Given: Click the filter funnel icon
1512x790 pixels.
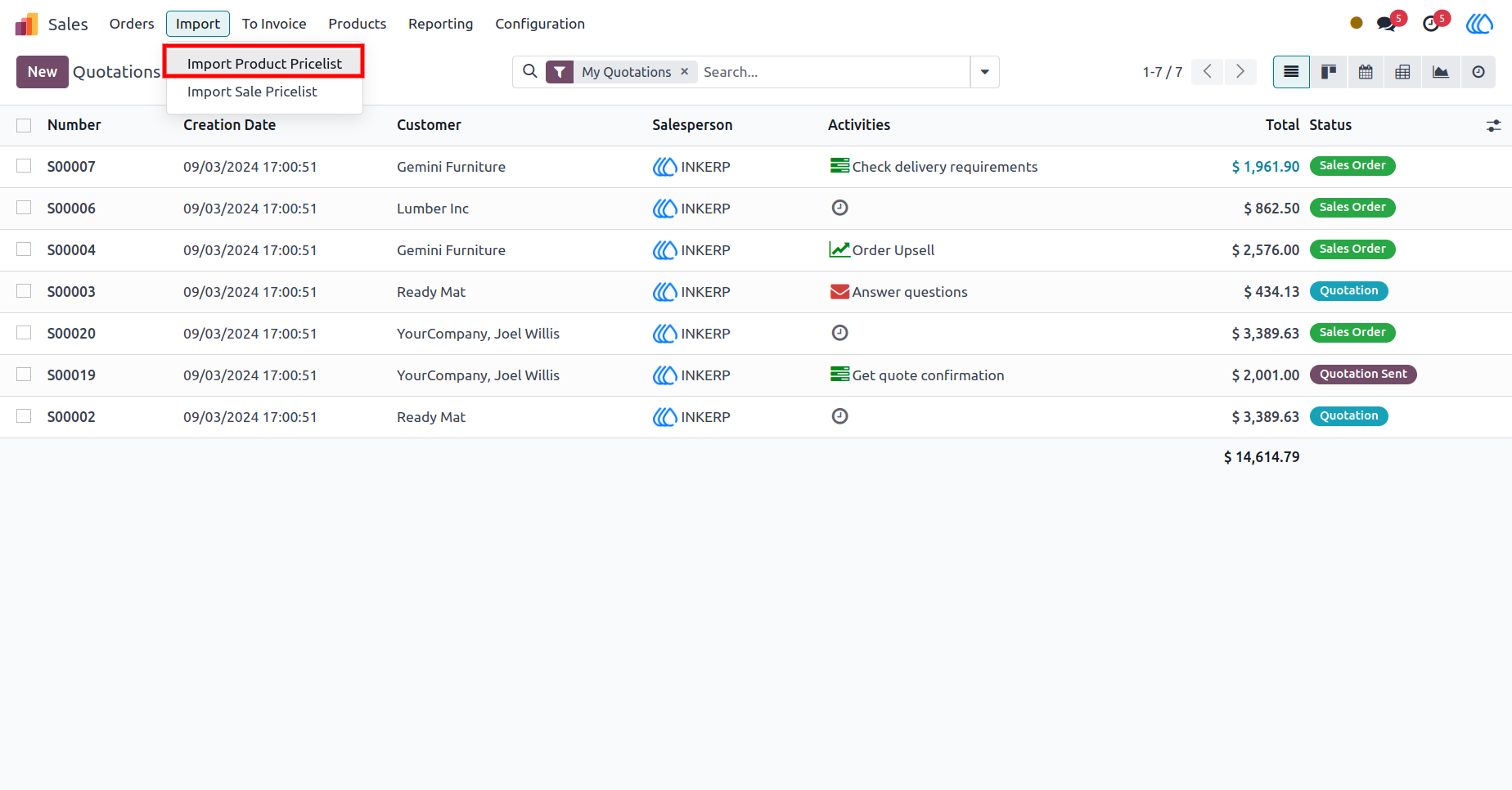Looking at the screenshot, I should [560, 72].
